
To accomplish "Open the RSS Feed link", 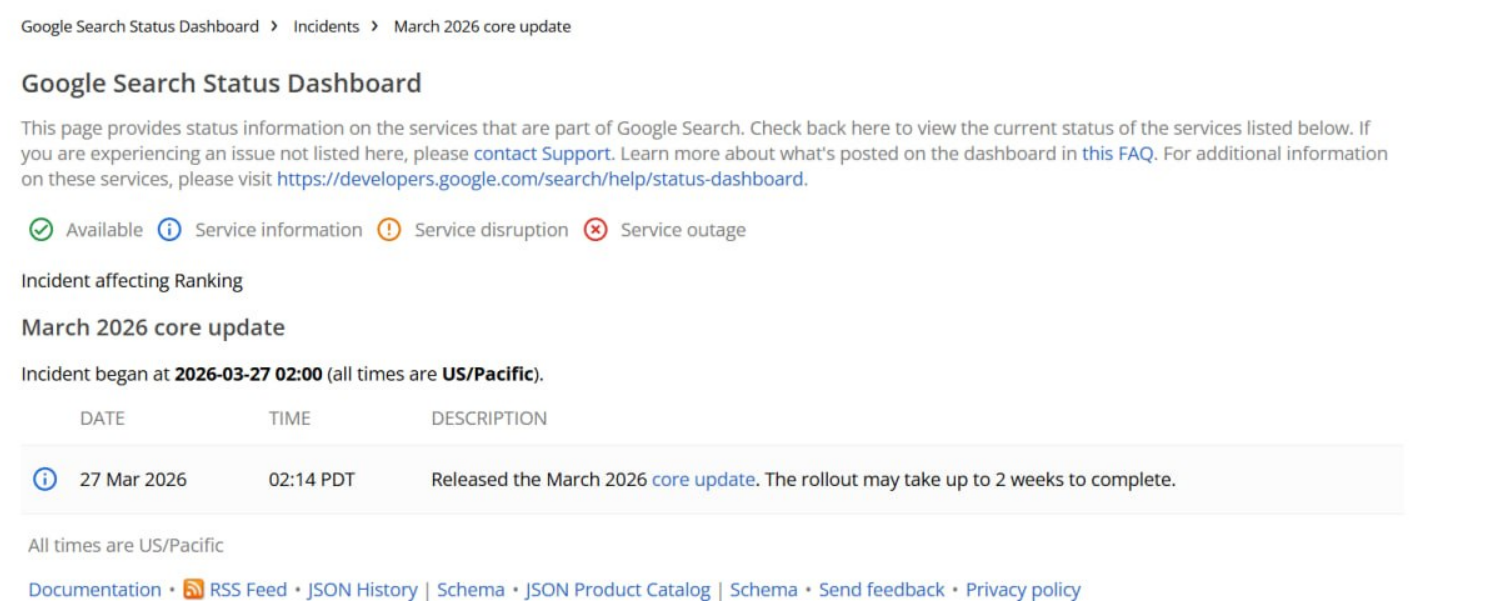I will [x=248, y=590].
